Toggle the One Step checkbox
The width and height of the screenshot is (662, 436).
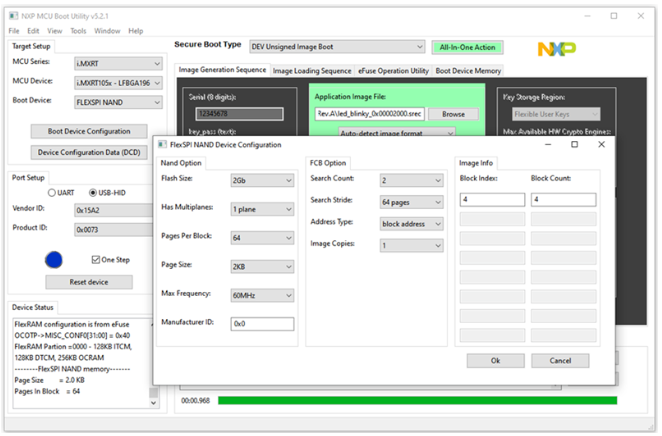point(96,260)
